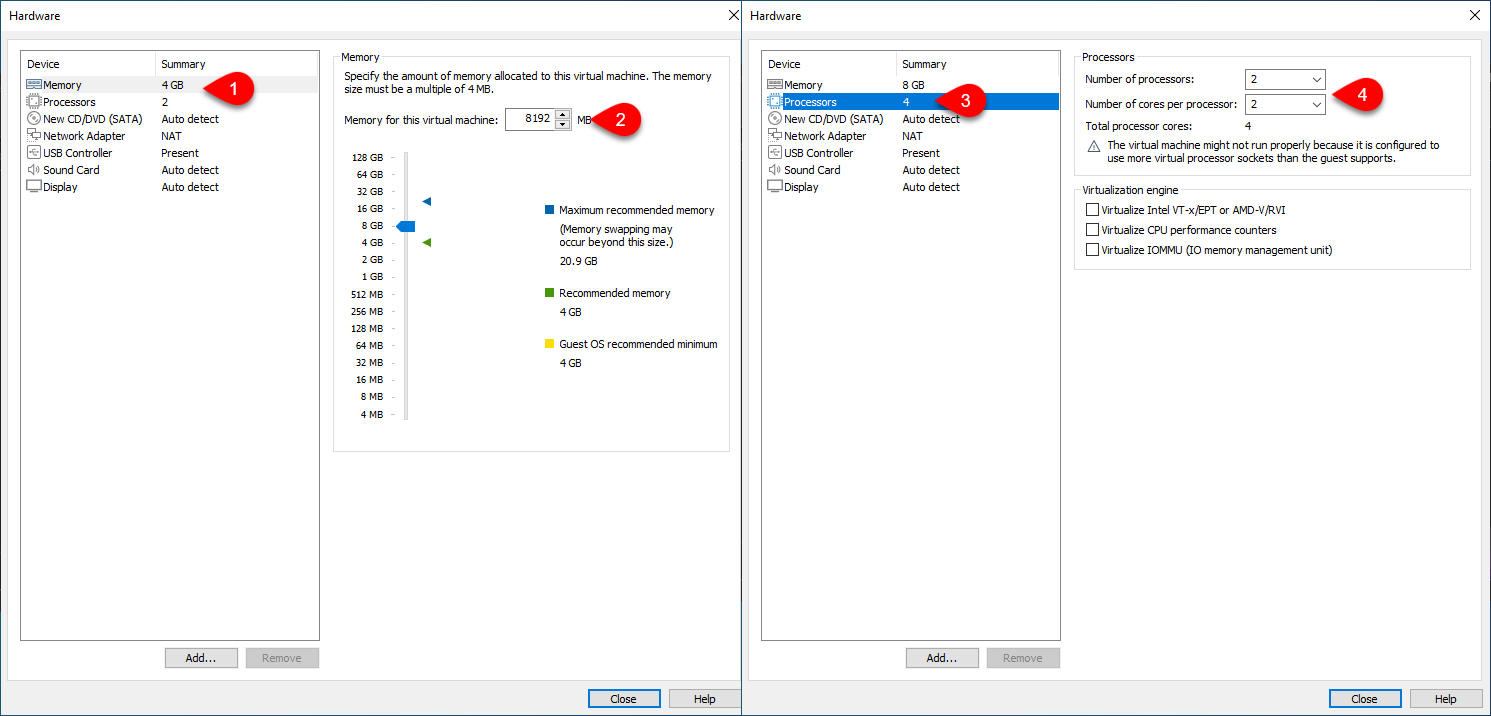Click the blue maximum recommended memory marker
1491x716 pixels.
tap(427, 202)
